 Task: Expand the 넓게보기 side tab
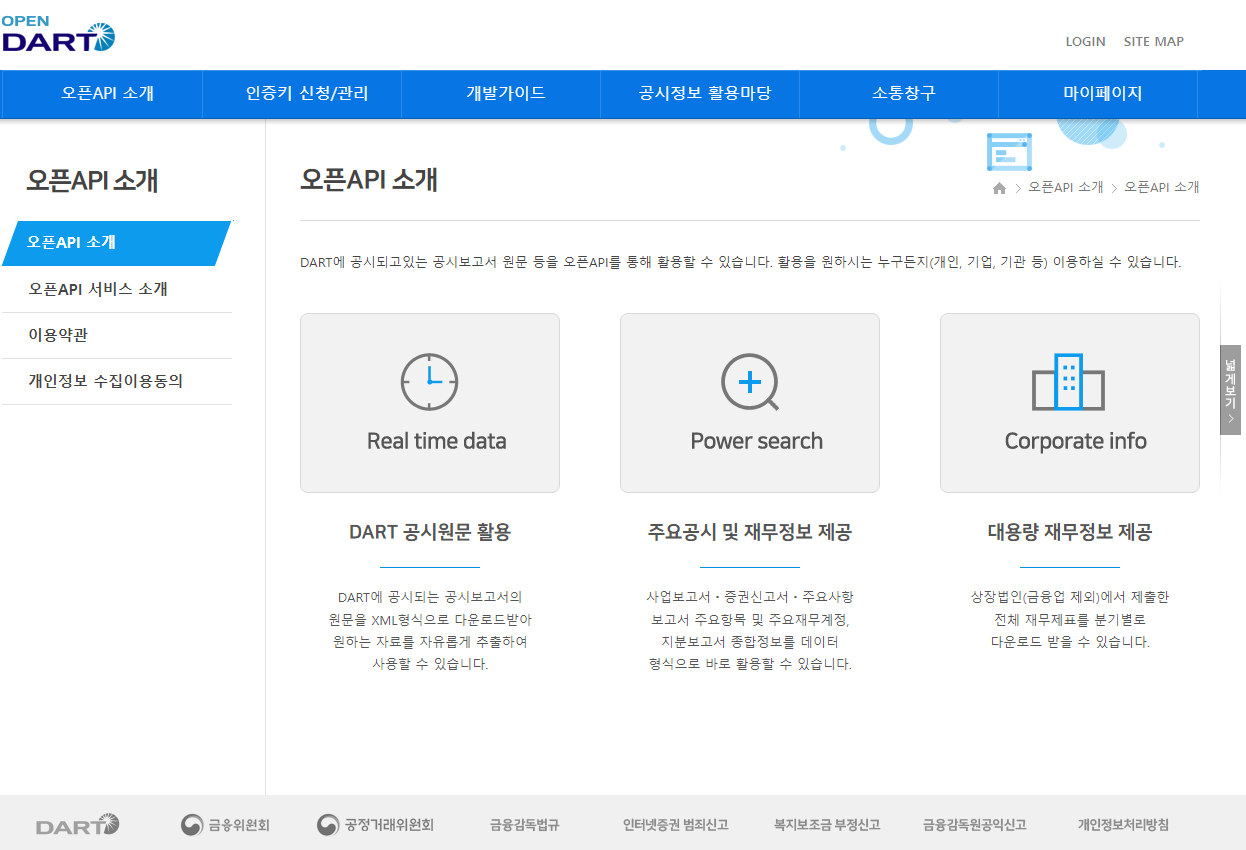coord(1230,390)
